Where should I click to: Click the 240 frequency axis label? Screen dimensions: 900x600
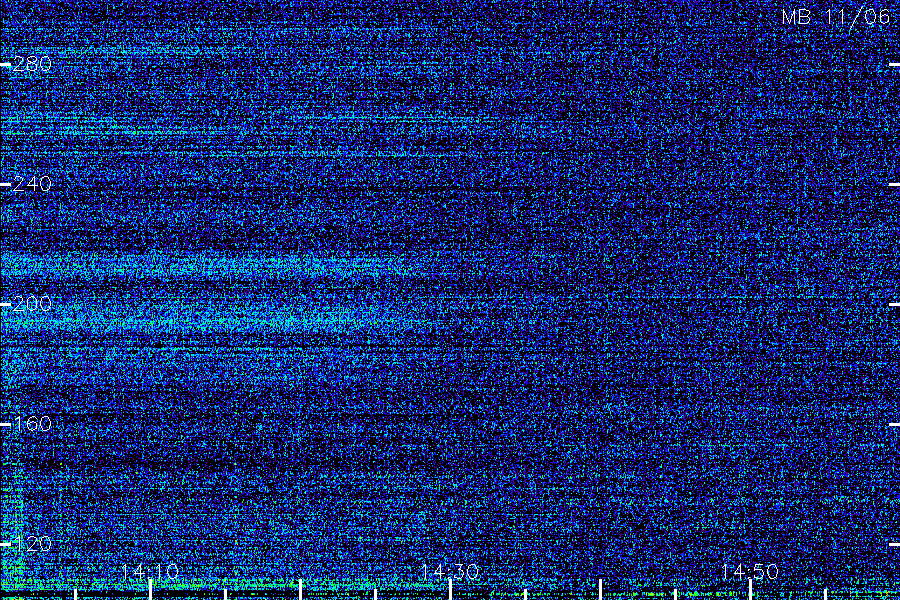(32, 184)
